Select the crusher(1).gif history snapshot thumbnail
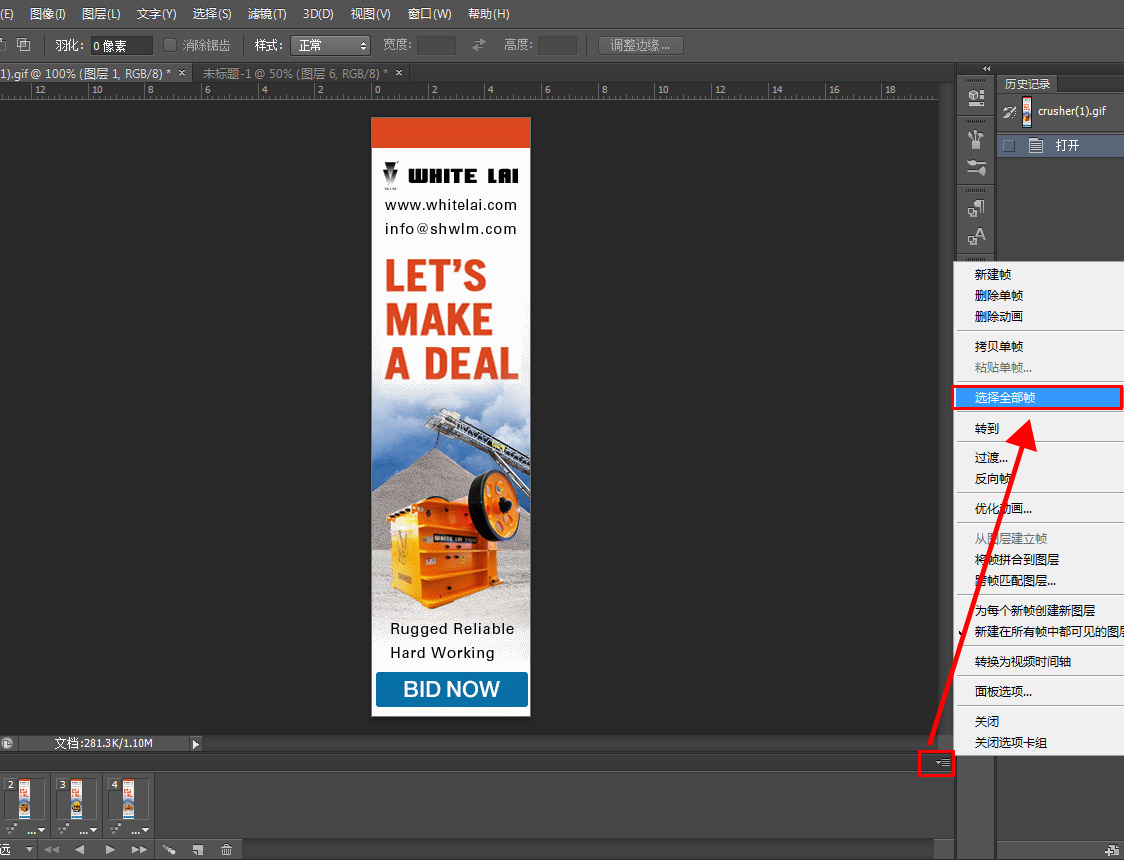This screenshot has width=1124, height=860. 1027,112
